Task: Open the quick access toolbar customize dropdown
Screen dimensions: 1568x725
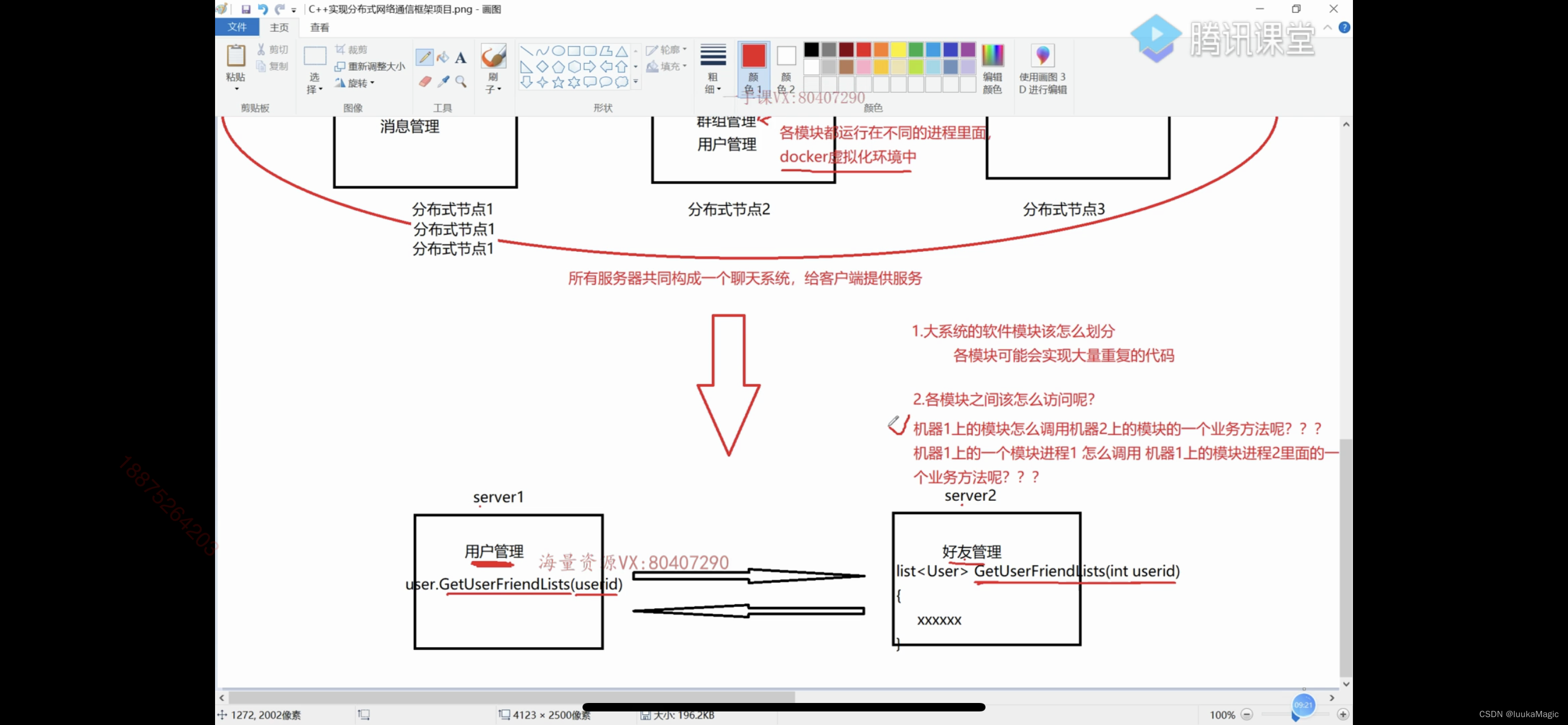Action: (294, 10)
